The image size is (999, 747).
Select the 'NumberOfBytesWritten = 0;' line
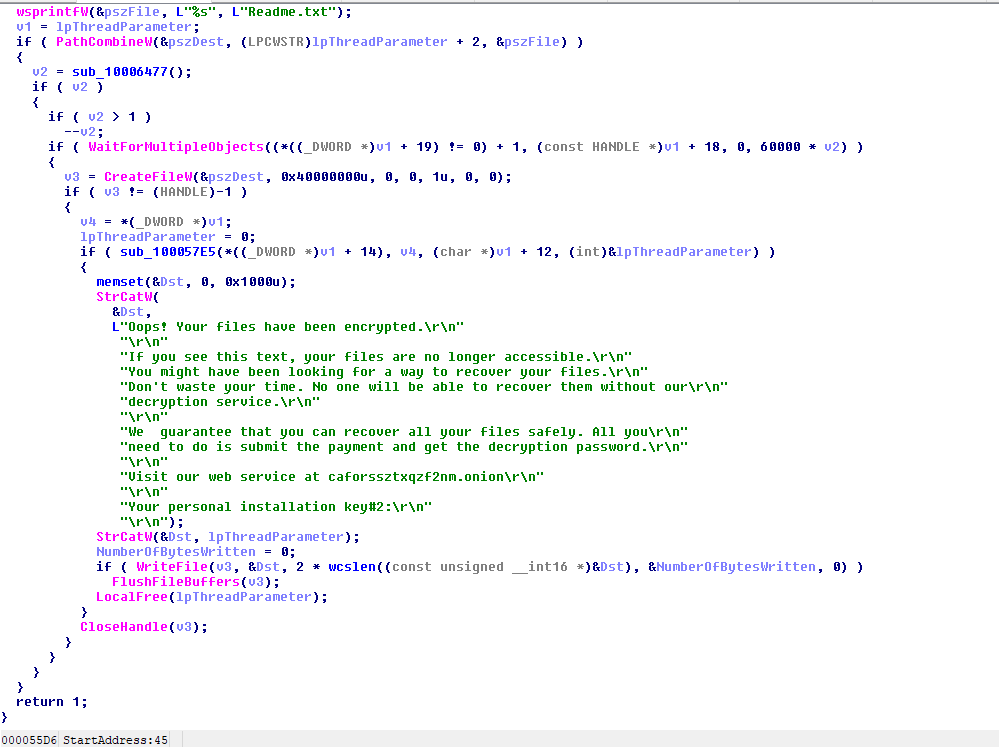click(196, 552)
